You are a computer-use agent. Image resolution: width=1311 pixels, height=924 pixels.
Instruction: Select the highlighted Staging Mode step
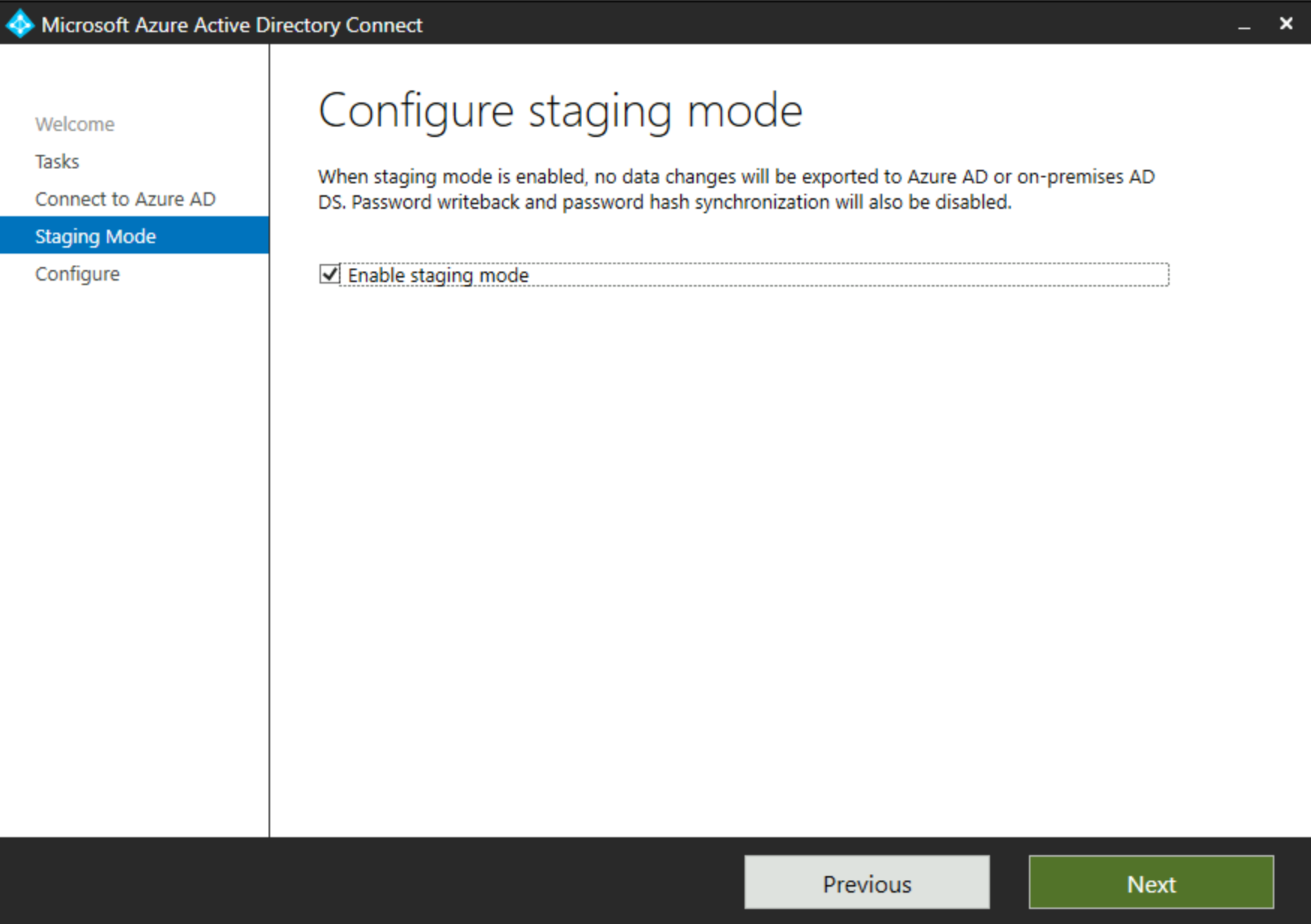(x=95, y=236)
